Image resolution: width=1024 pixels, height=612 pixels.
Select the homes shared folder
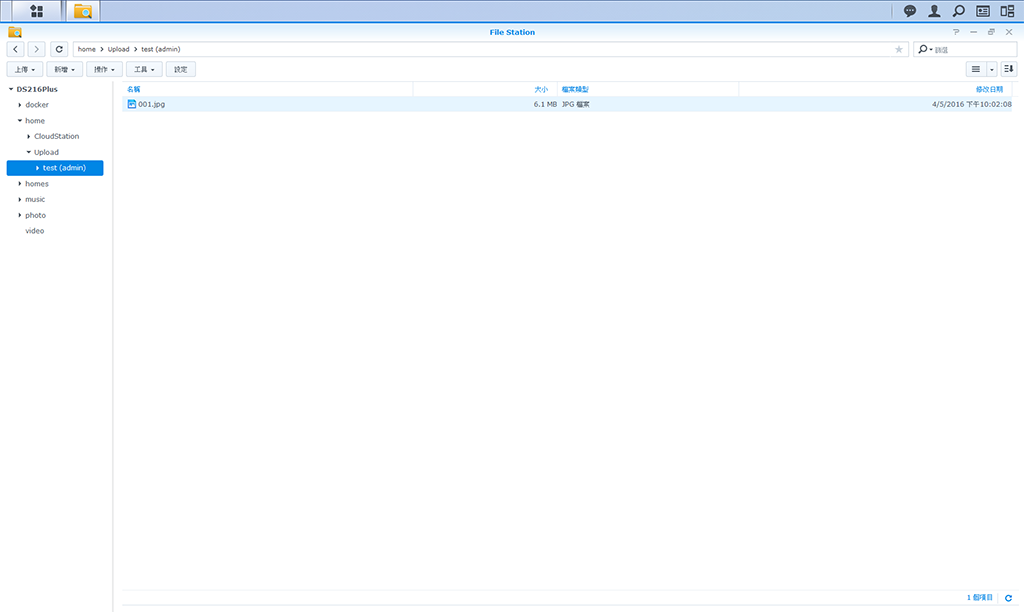point(37,184)
